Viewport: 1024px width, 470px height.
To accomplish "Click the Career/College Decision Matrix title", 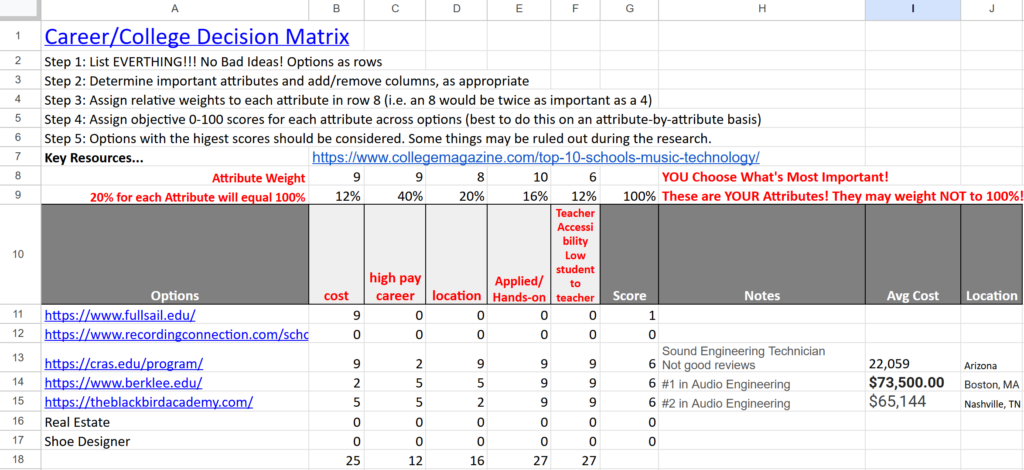I will click(196, 37).
